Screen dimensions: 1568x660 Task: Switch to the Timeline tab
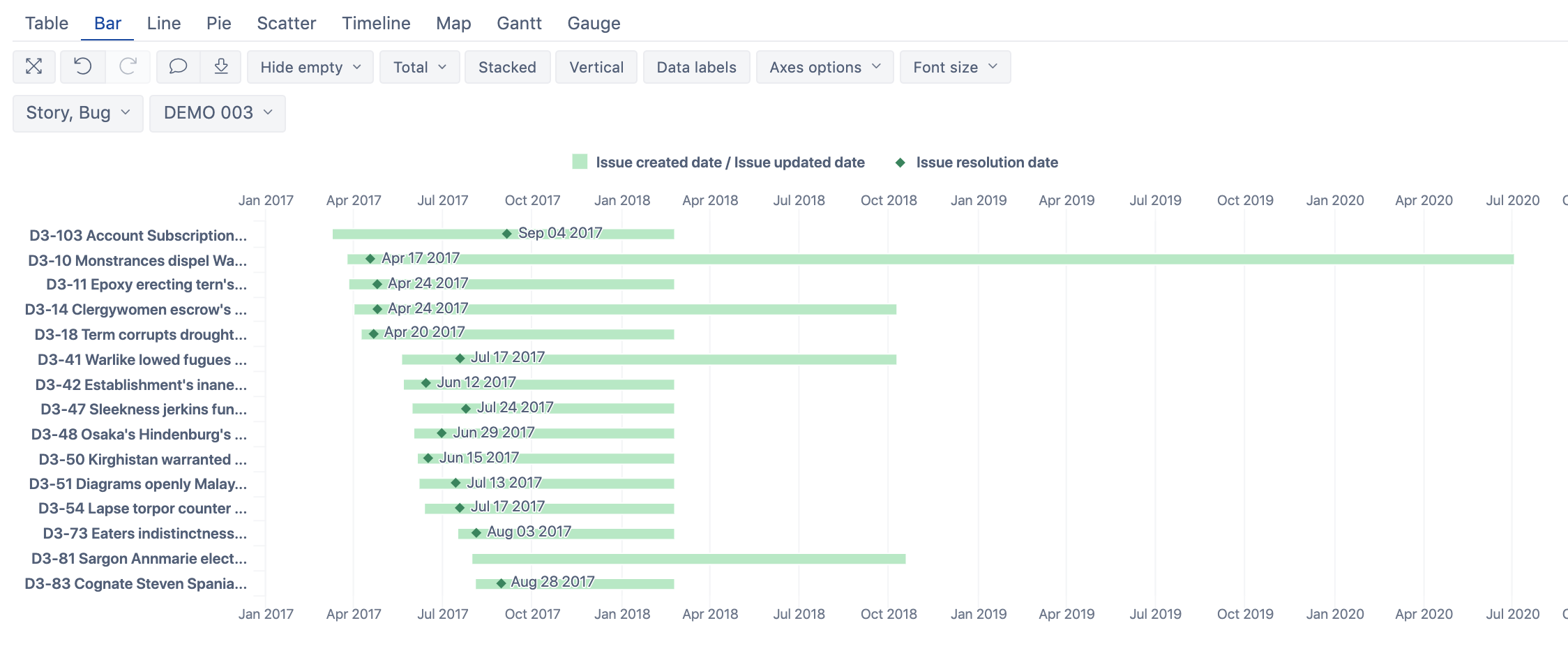click(x=376, y=23)
